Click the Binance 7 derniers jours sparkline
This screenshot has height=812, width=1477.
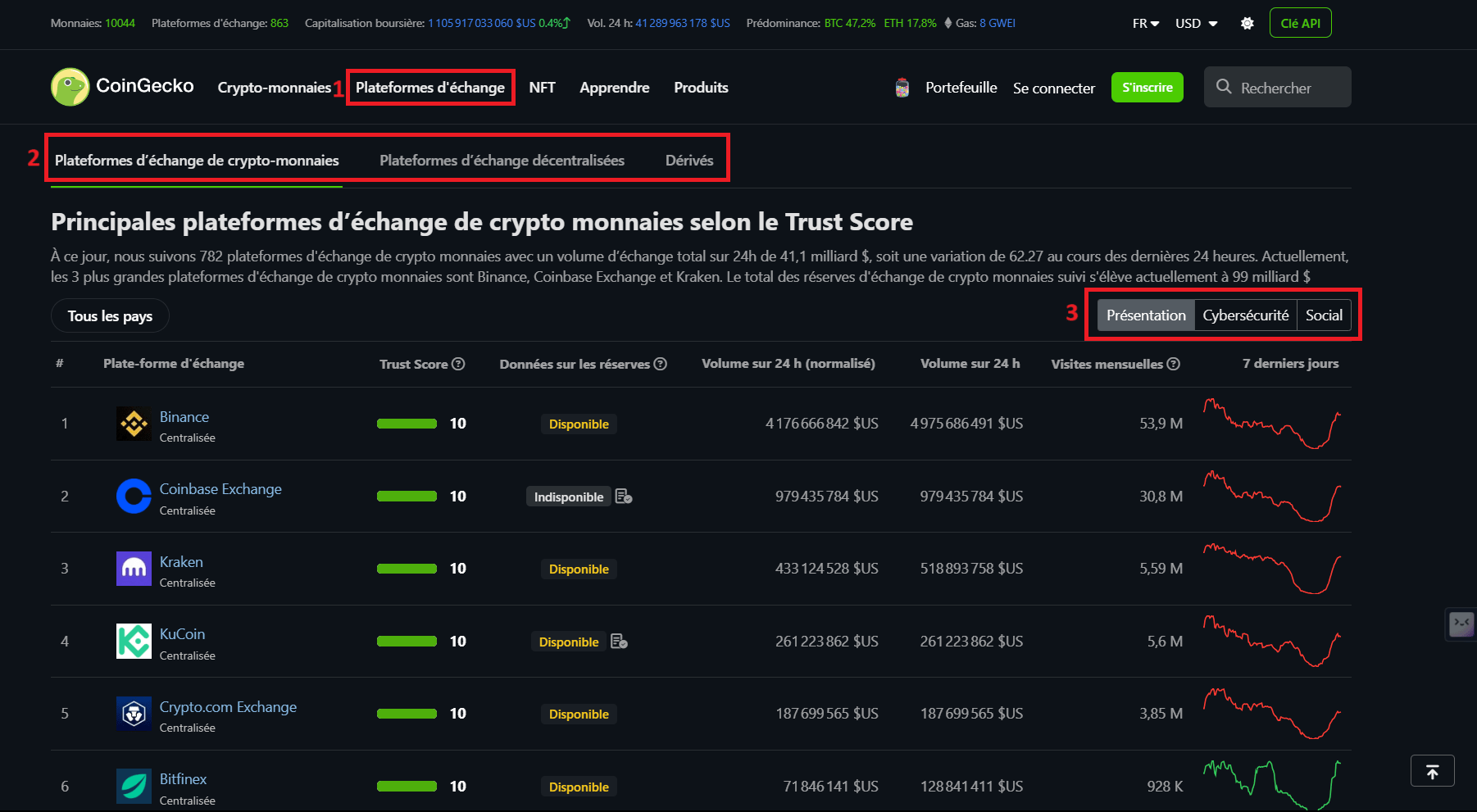tap(1272, 424)
